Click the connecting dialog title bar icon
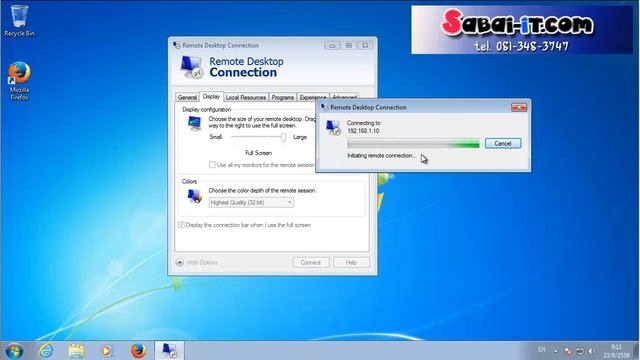 [324, 107]
